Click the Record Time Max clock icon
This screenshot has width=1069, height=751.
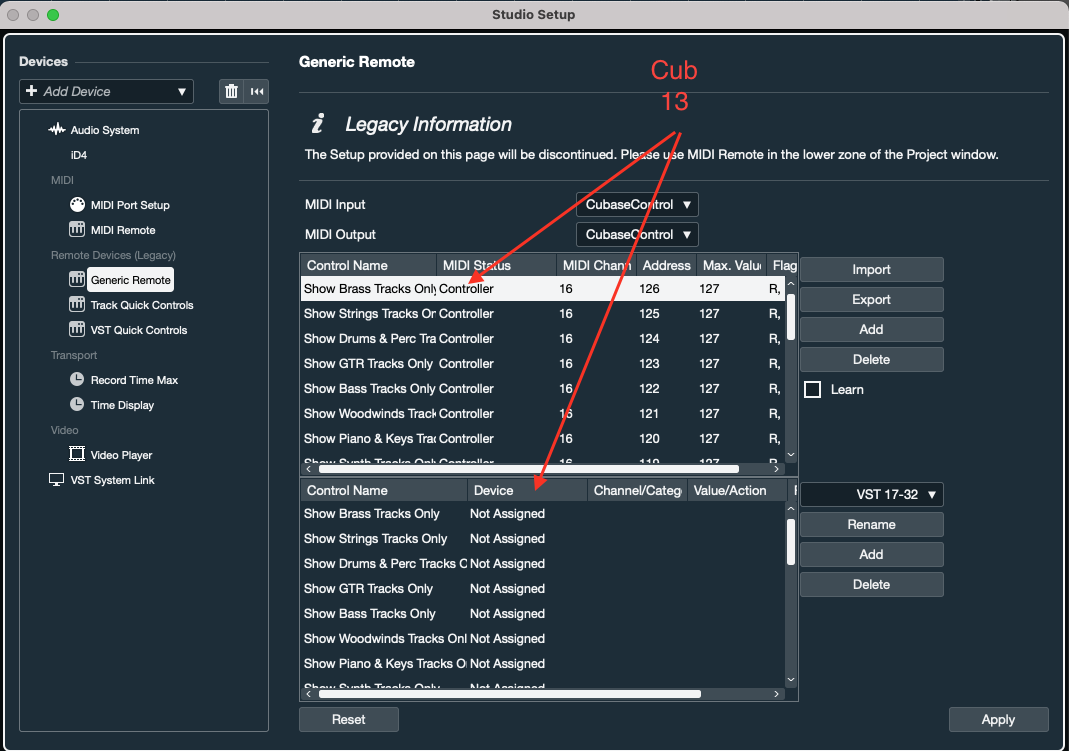coord(77,380)
